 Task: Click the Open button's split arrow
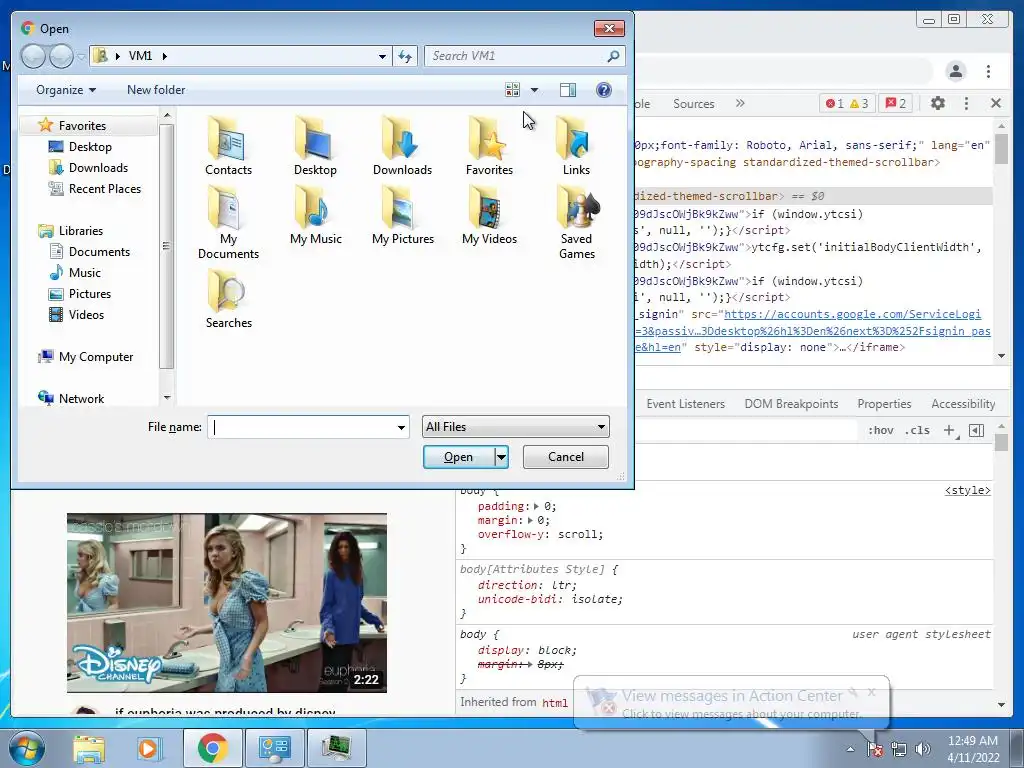[502, 457]
